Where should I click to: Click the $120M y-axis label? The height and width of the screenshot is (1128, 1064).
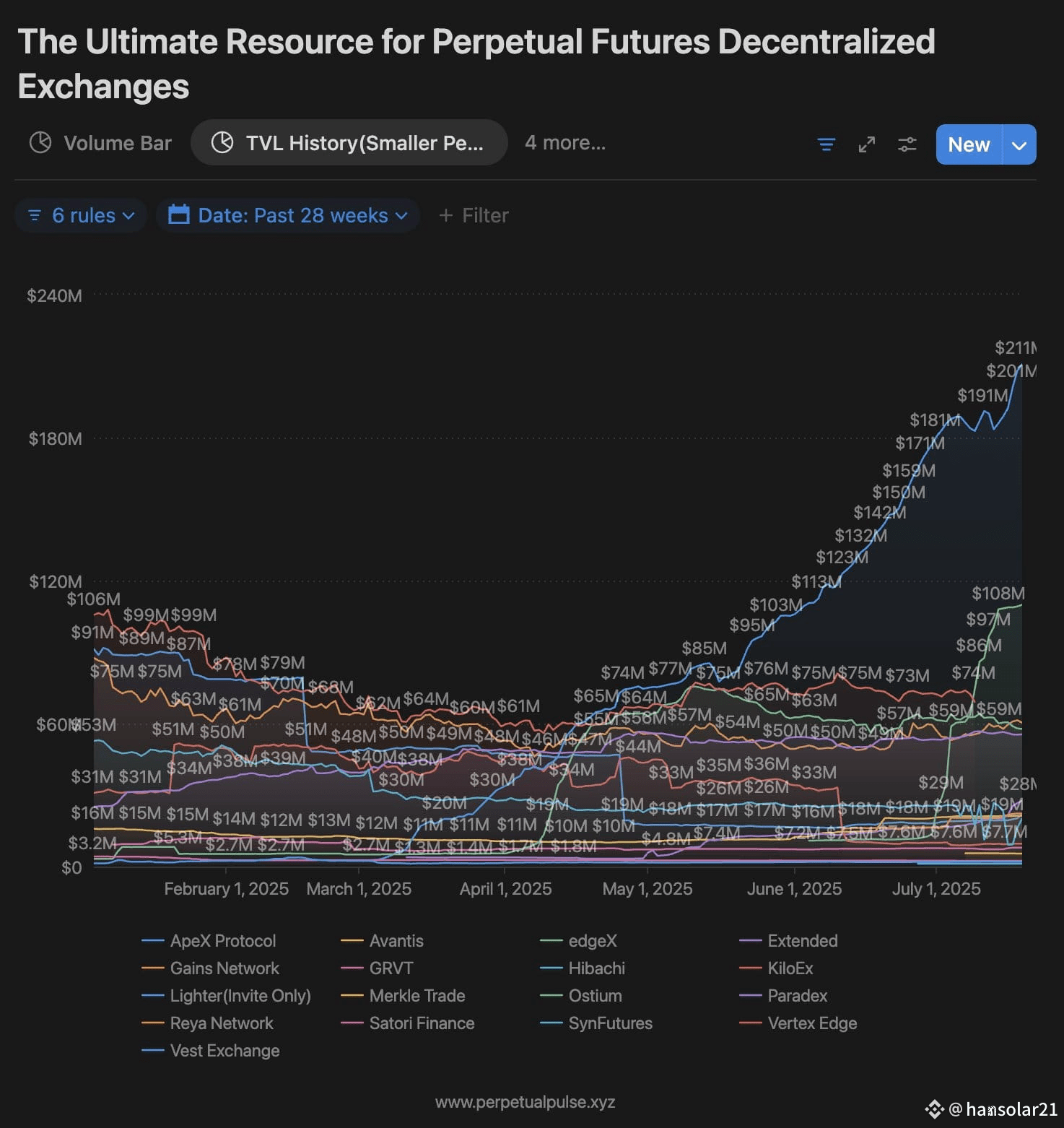56,582
